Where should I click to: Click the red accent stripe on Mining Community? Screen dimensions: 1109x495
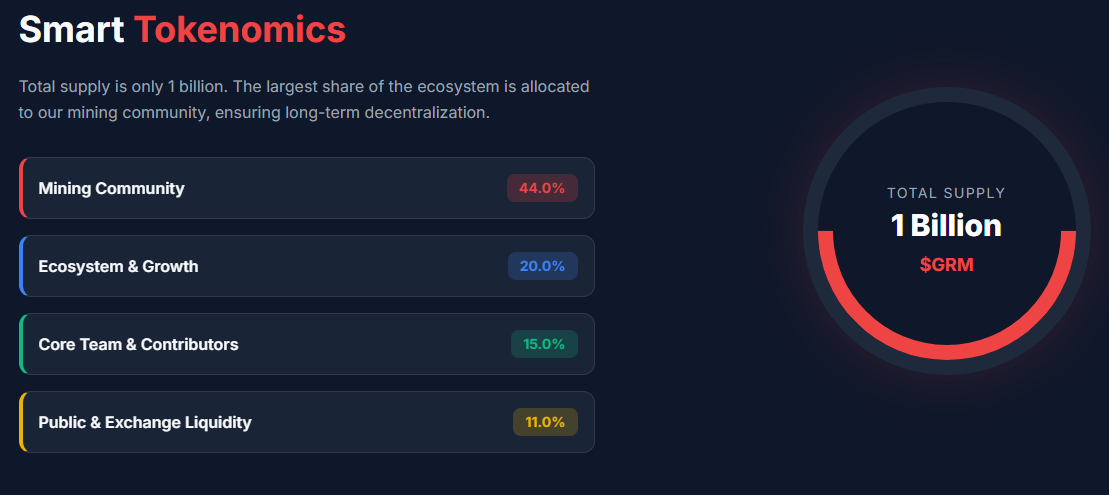pos(21,188)
